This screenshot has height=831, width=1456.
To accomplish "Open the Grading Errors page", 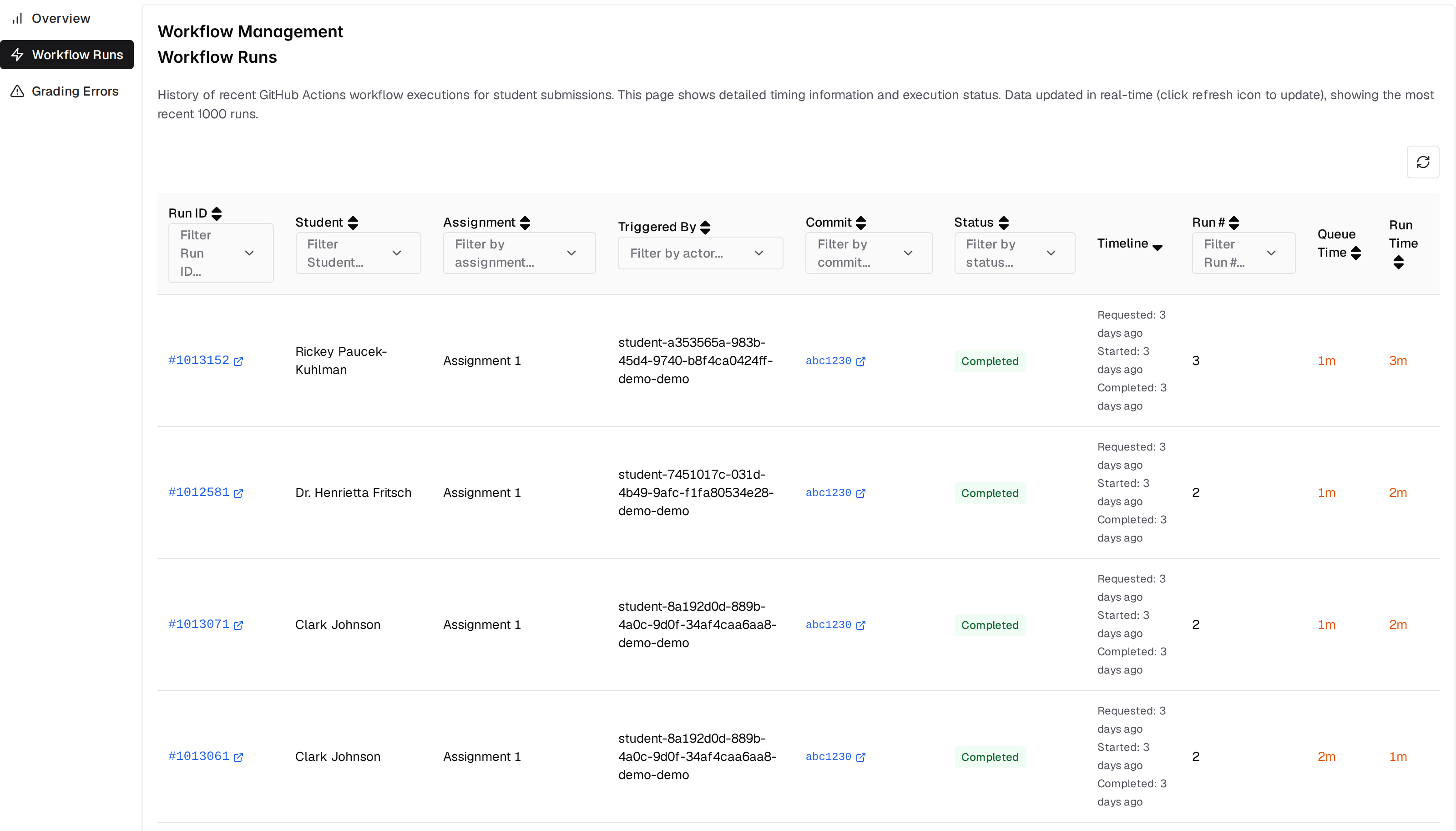I will (67, 91).
